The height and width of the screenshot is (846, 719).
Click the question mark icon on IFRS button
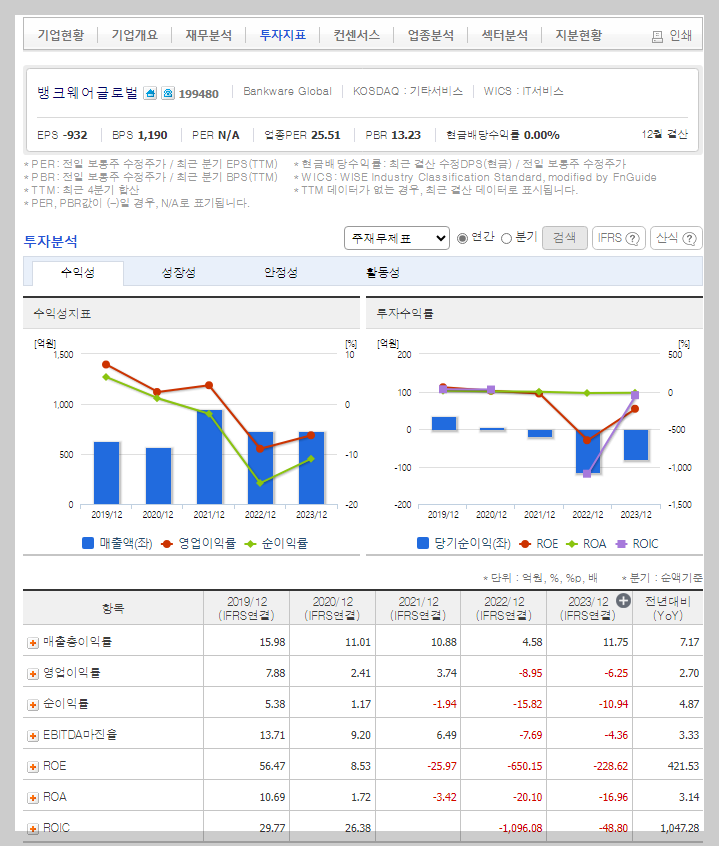(632, 238)
